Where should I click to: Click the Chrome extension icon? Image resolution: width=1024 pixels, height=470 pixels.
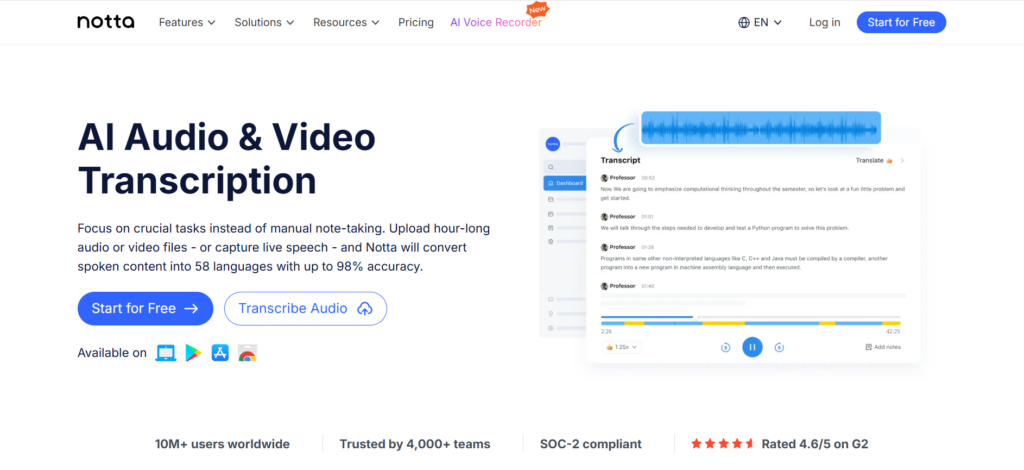248,353
